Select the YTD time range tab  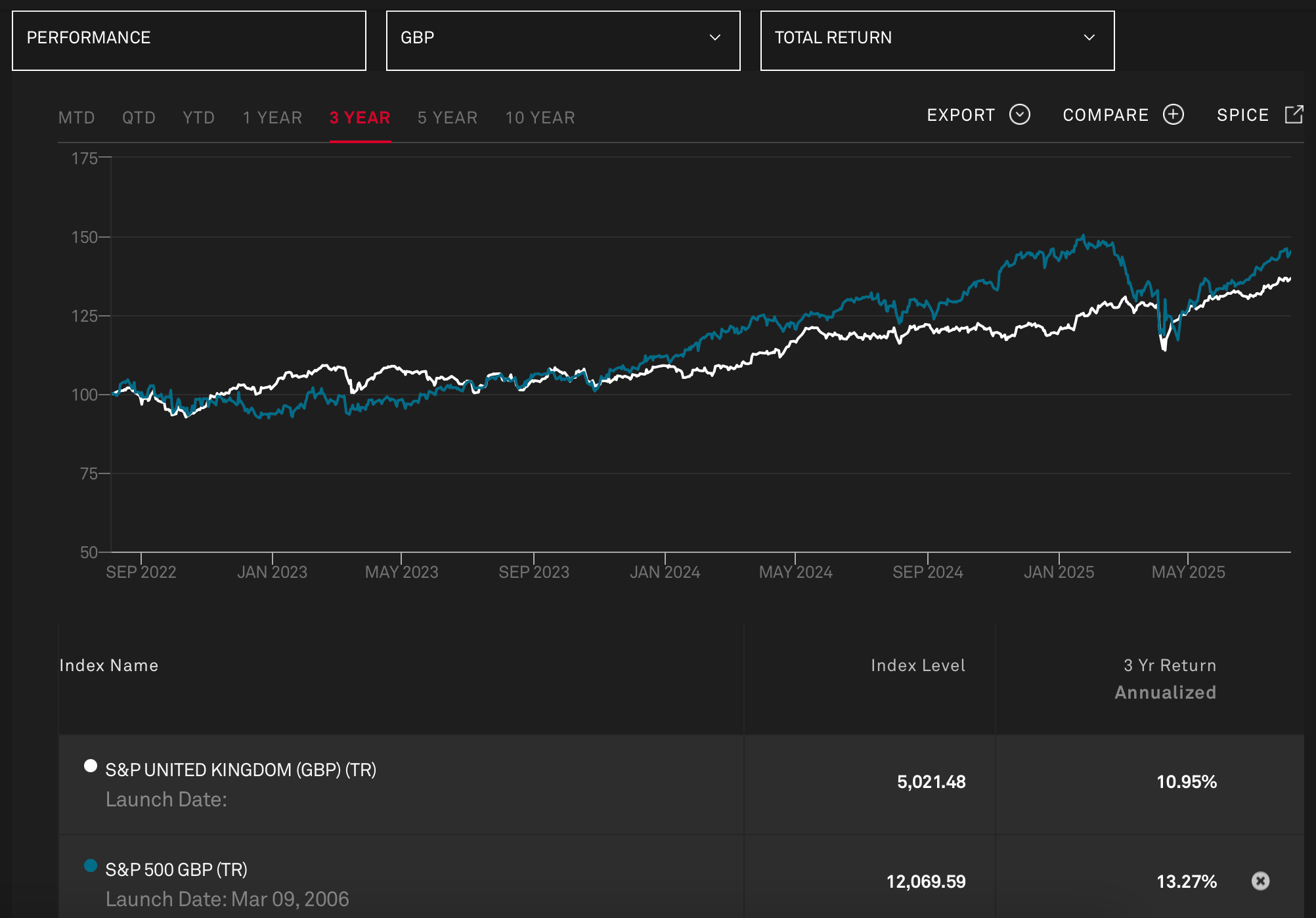coord(198,118)
